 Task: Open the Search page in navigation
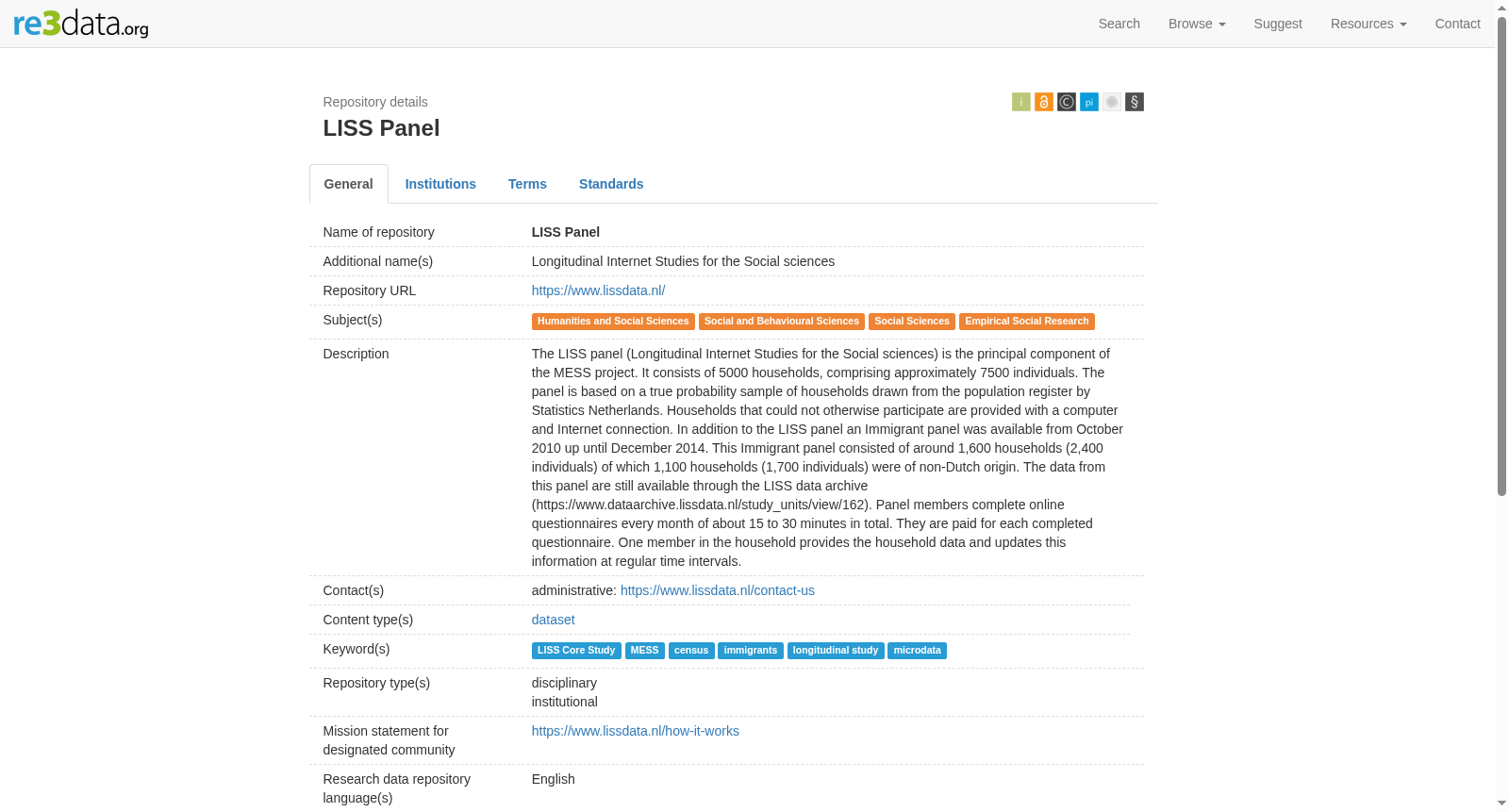[x=1119, y=24]
